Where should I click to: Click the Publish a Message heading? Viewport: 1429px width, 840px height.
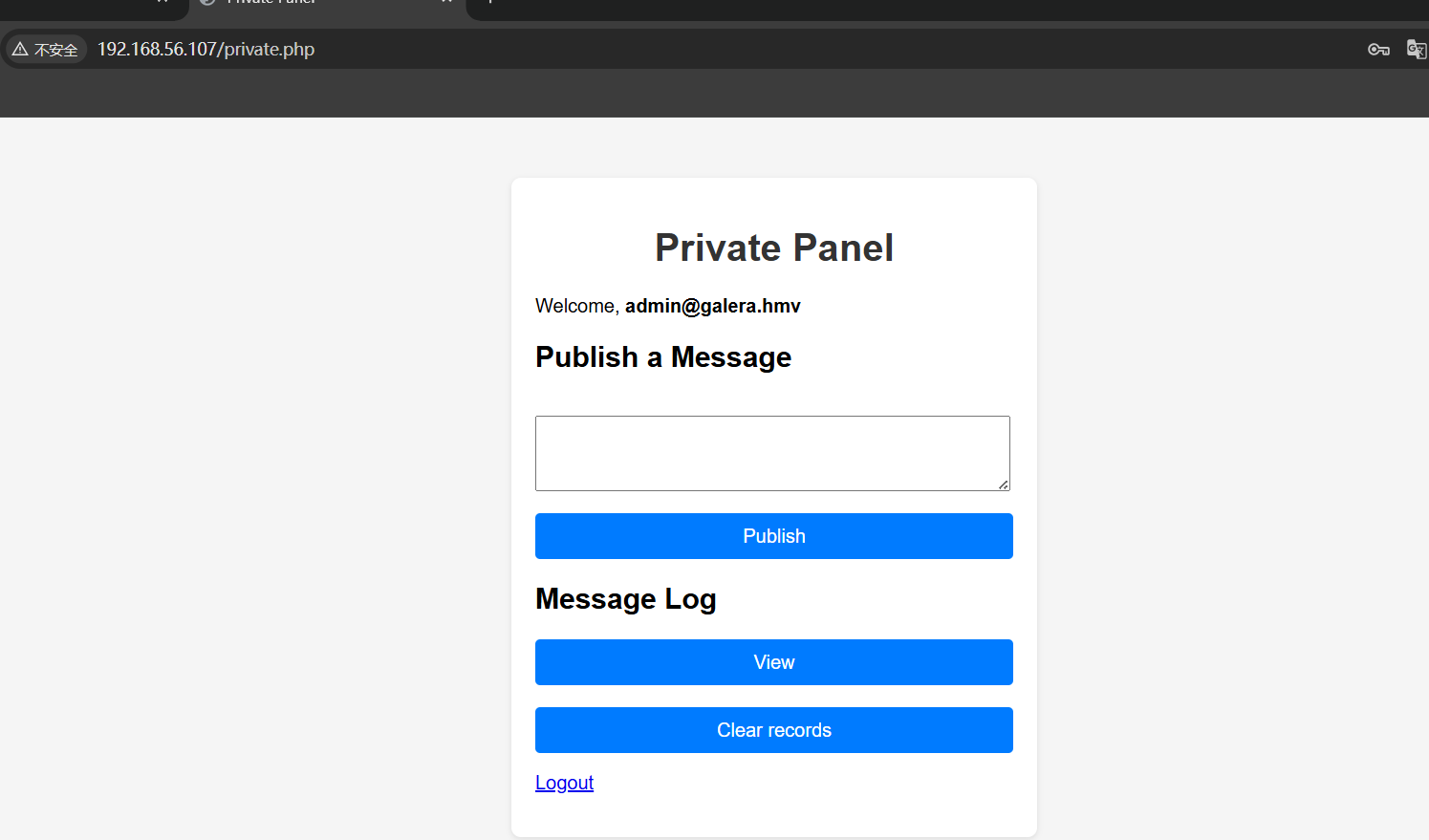click(663, 356)
